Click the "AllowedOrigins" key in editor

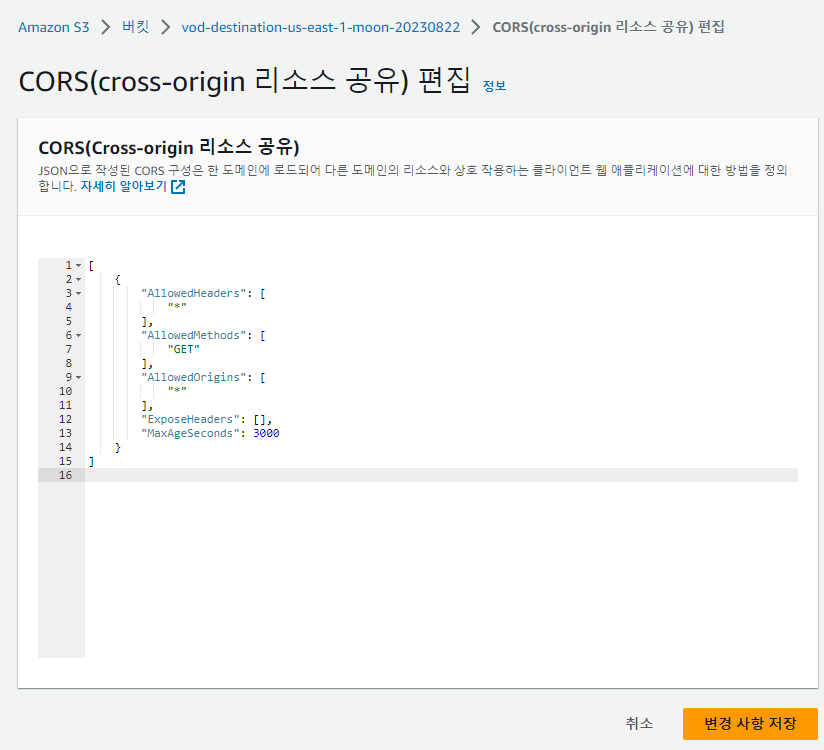[193, 377]
